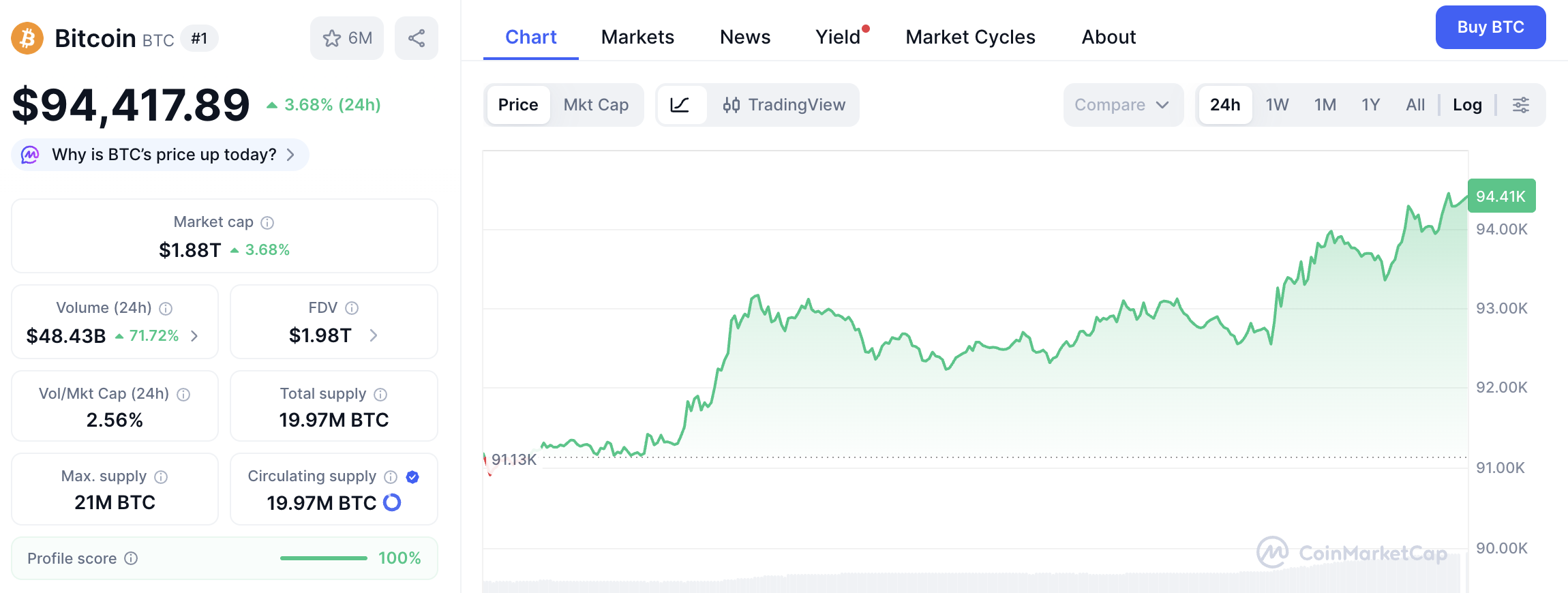The width and height of the screenshot is (1568, 593).
Task: Click the Circulating supply verified badge
Action: (412, 476)
